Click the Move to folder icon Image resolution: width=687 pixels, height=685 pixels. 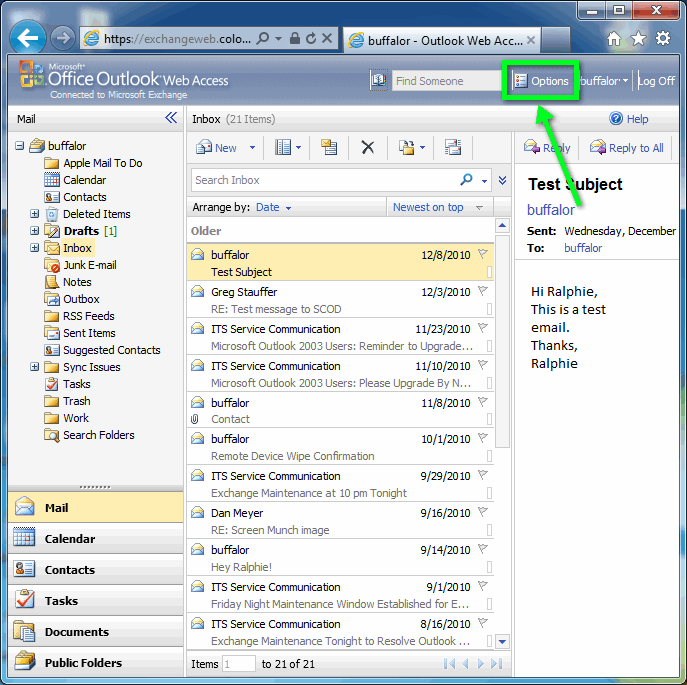(406, 147)
